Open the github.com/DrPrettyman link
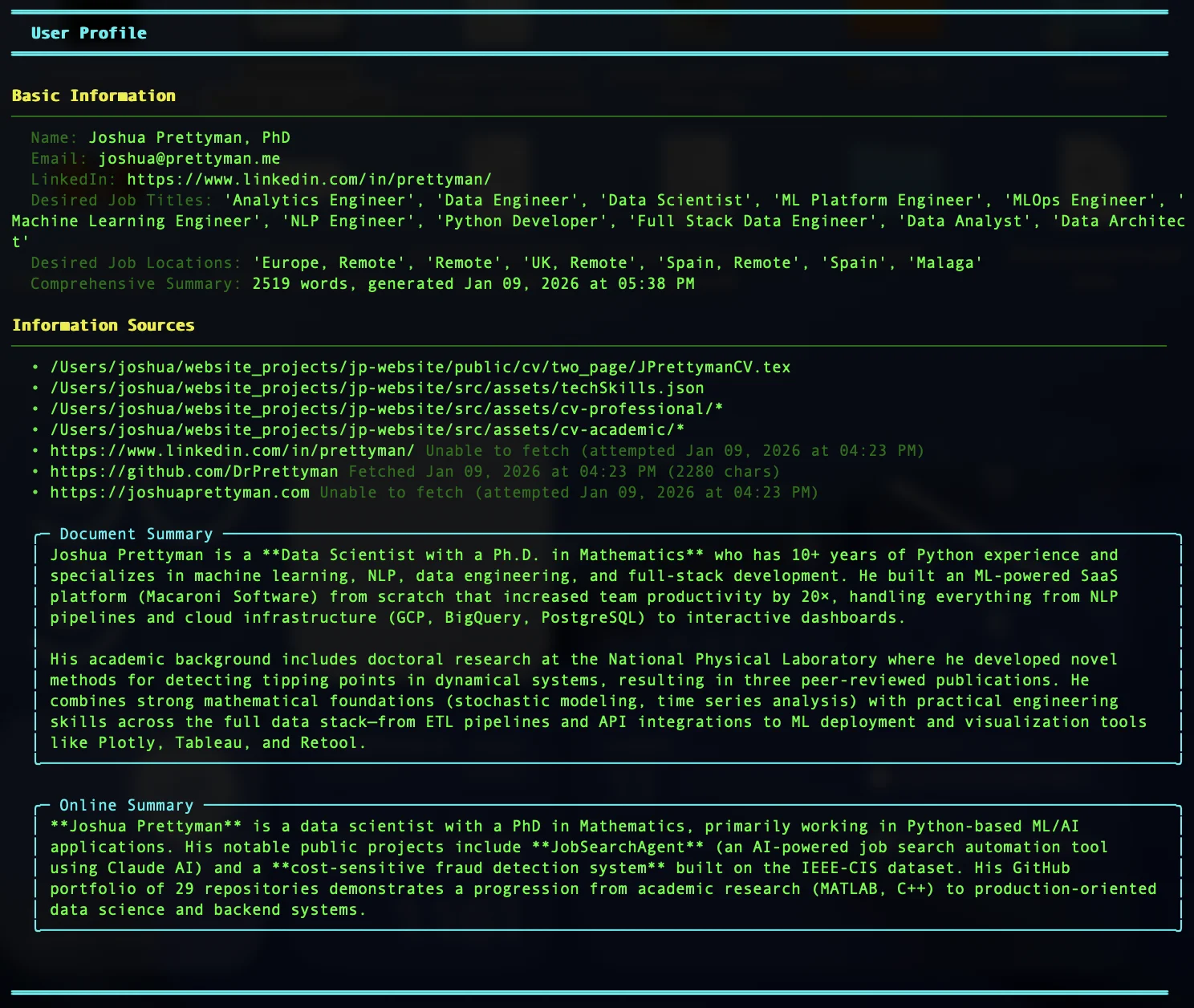This screenshot has height=1008, width=1194. [193, 472]
